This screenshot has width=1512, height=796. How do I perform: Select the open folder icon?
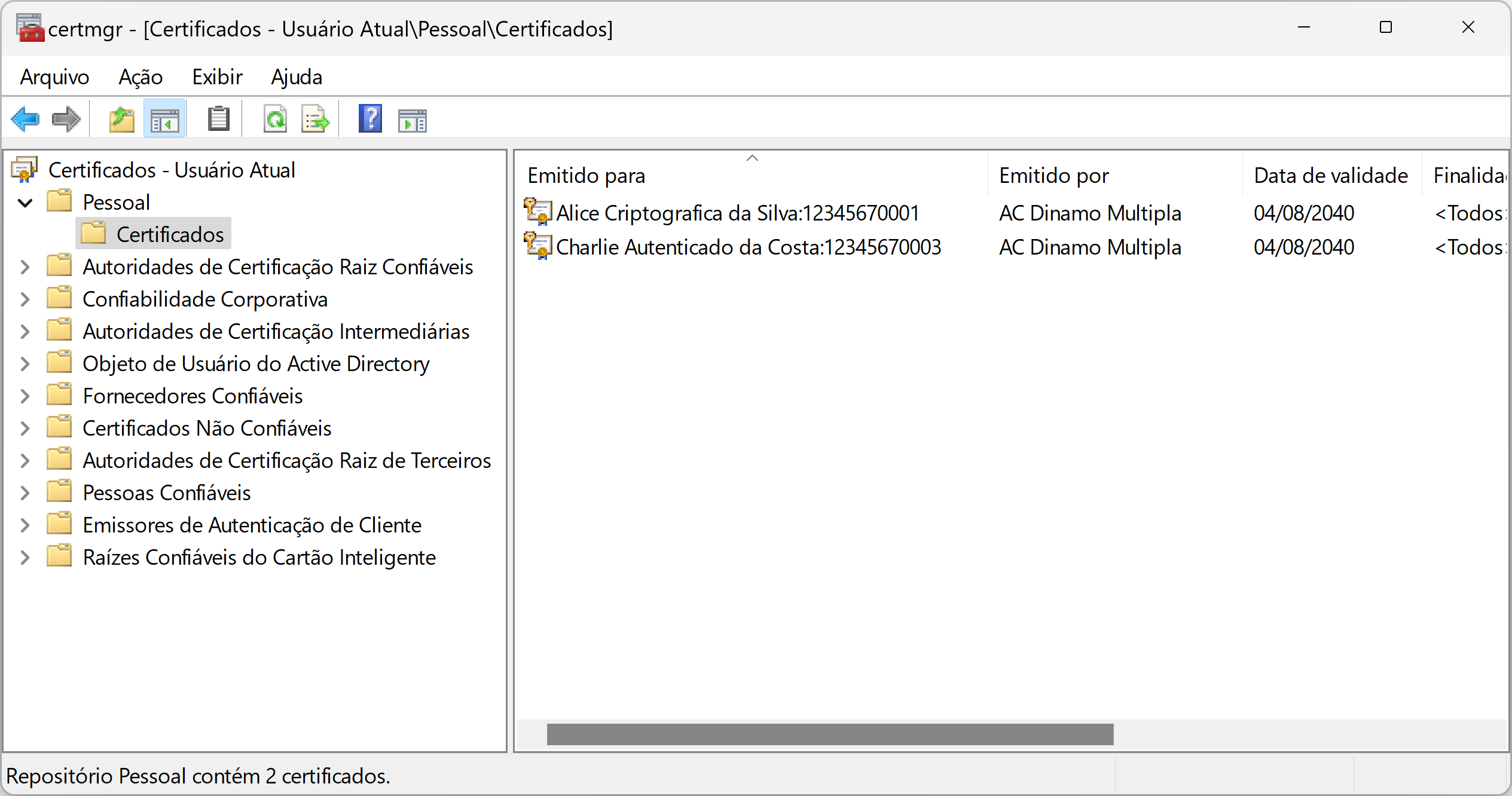click(x=120, y=119)
